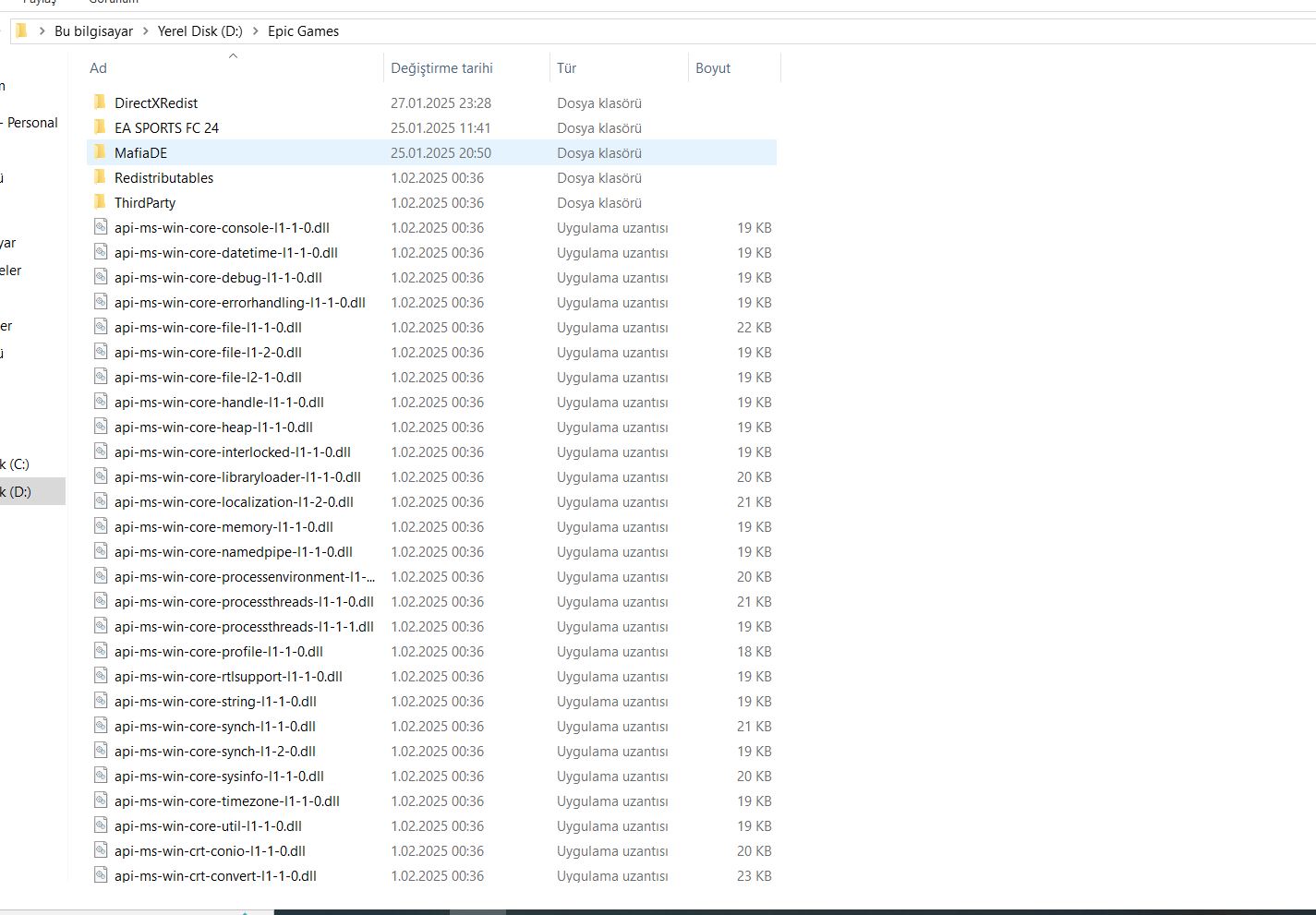1316x915 pixels.
Task: Expand the chevron after Bu bilgisayar in address bar
Action: [x=145, y=31]
